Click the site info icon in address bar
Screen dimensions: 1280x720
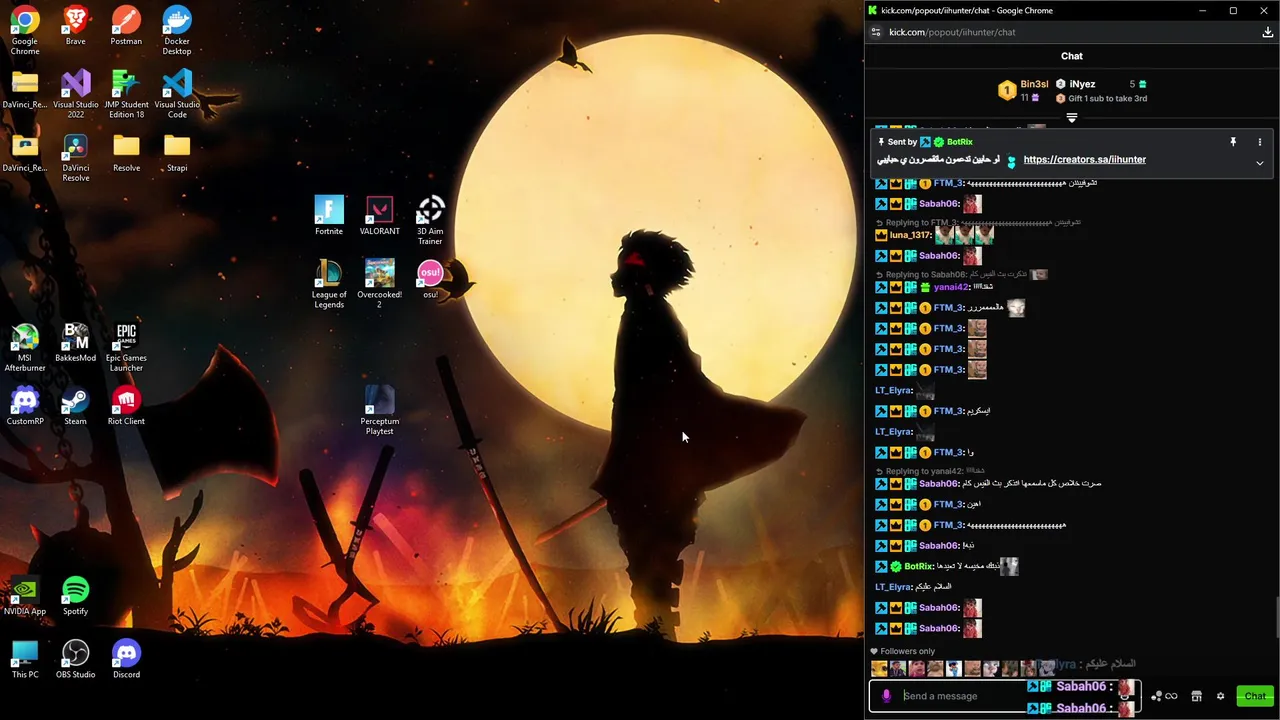[x=876, y=32]
